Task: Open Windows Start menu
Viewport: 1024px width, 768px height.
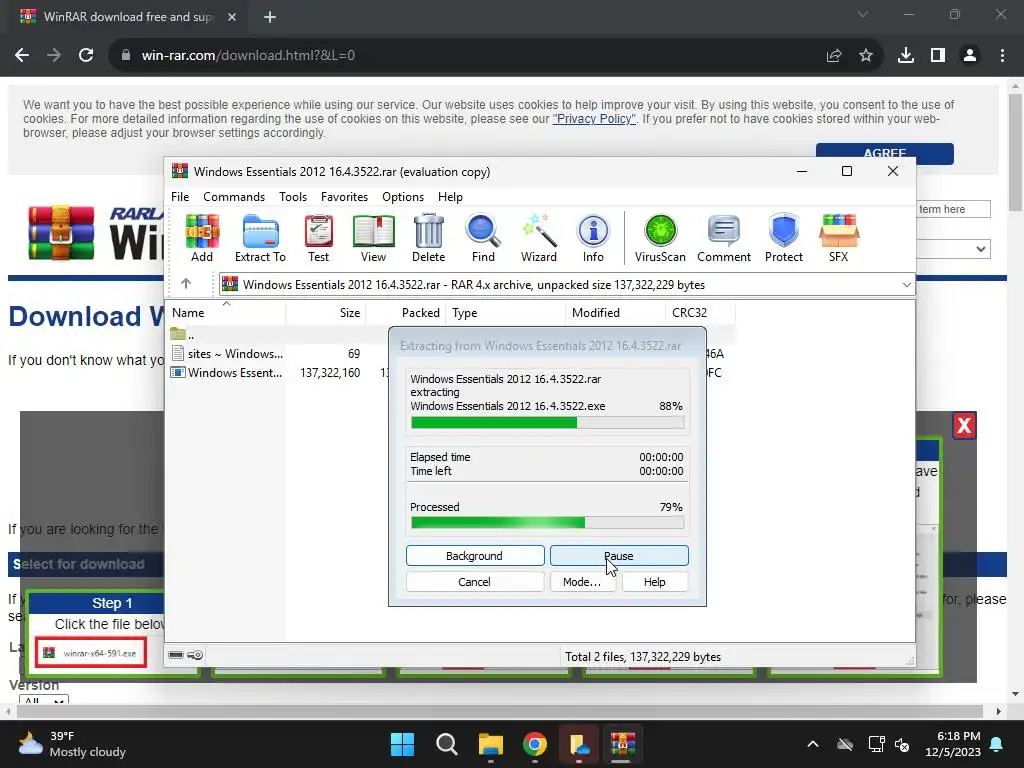Action: point(402,744)
